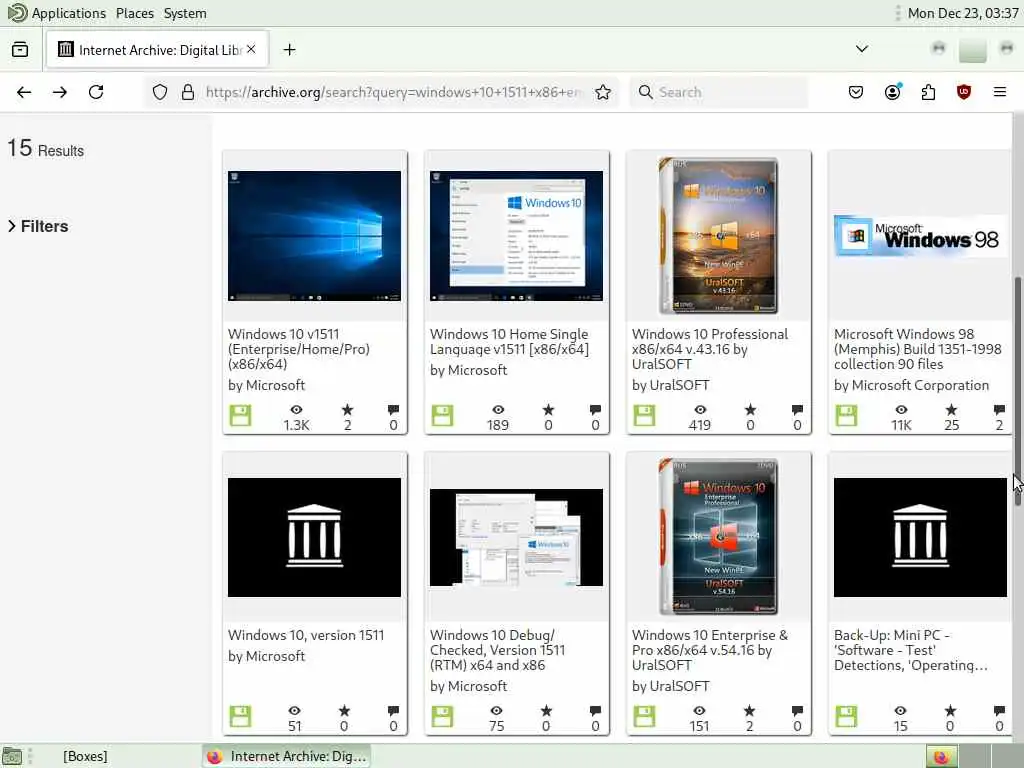This screenshot has width=1024, height=768.
Task: Open the Applications menu
Action: click(x=69, y=13)
